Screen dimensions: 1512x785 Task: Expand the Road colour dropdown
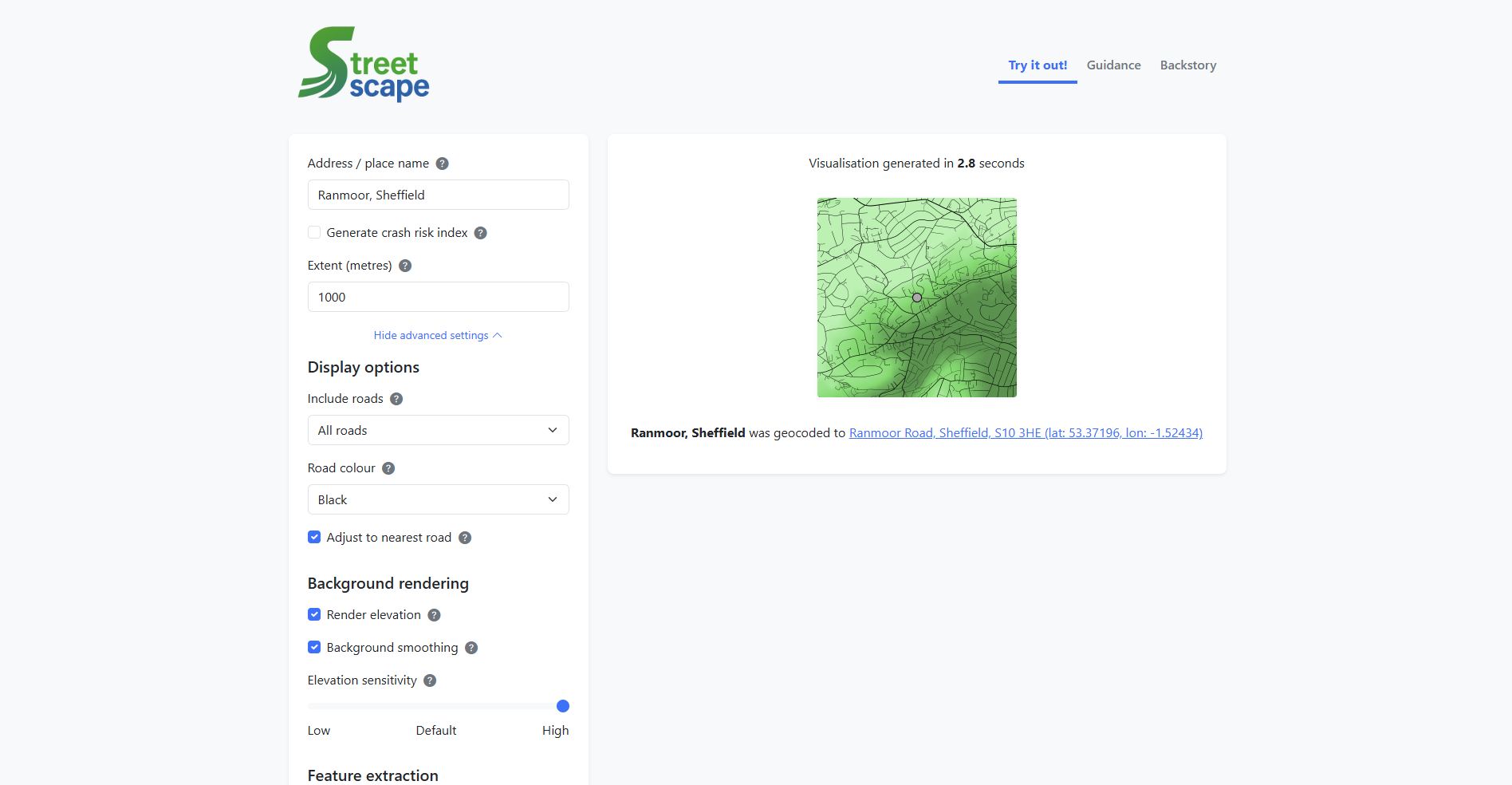(x=438, y=500)
